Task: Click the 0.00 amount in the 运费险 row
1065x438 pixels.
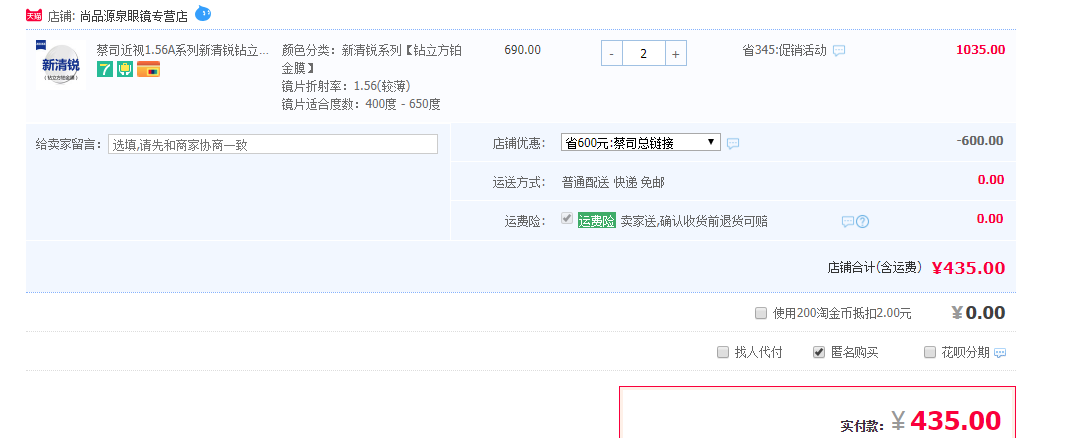Action: click(990, 219)
